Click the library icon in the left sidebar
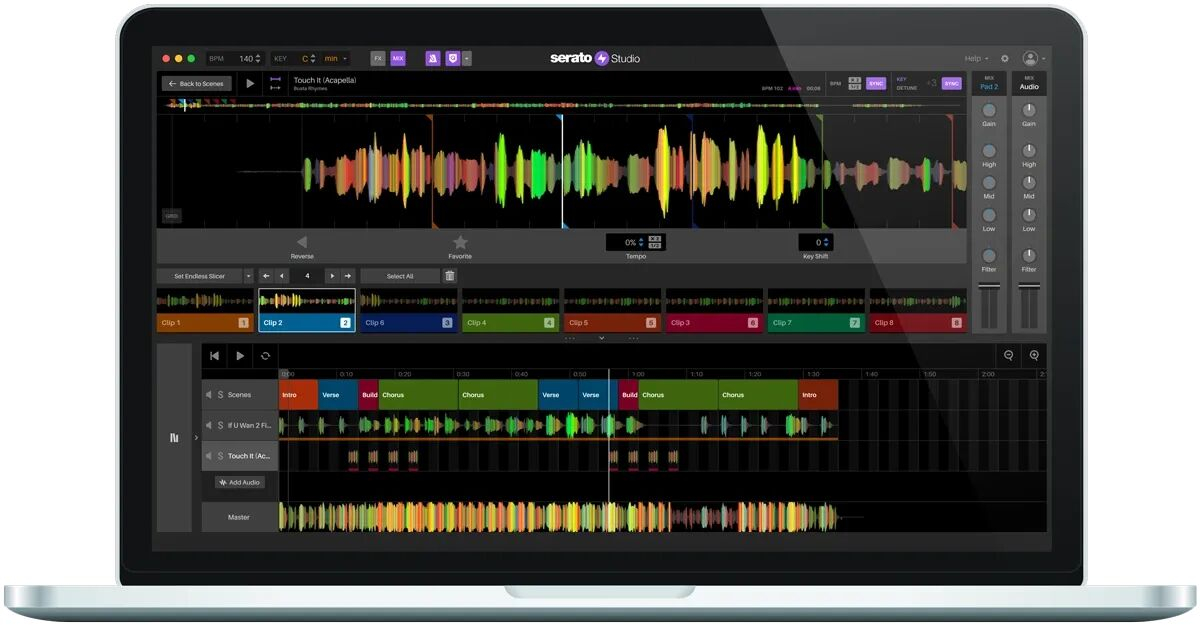Screen dimensions: 1200x625 pyautogui.click(x=174, y=438)
